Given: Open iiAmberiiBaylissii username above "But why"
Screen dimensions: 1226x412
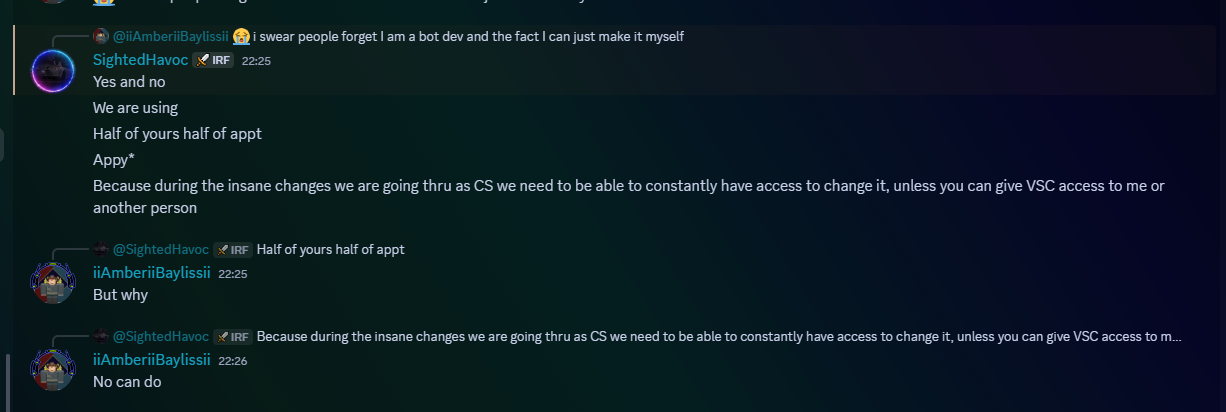Looking at the screenshot, I should (x=151, y=273).
